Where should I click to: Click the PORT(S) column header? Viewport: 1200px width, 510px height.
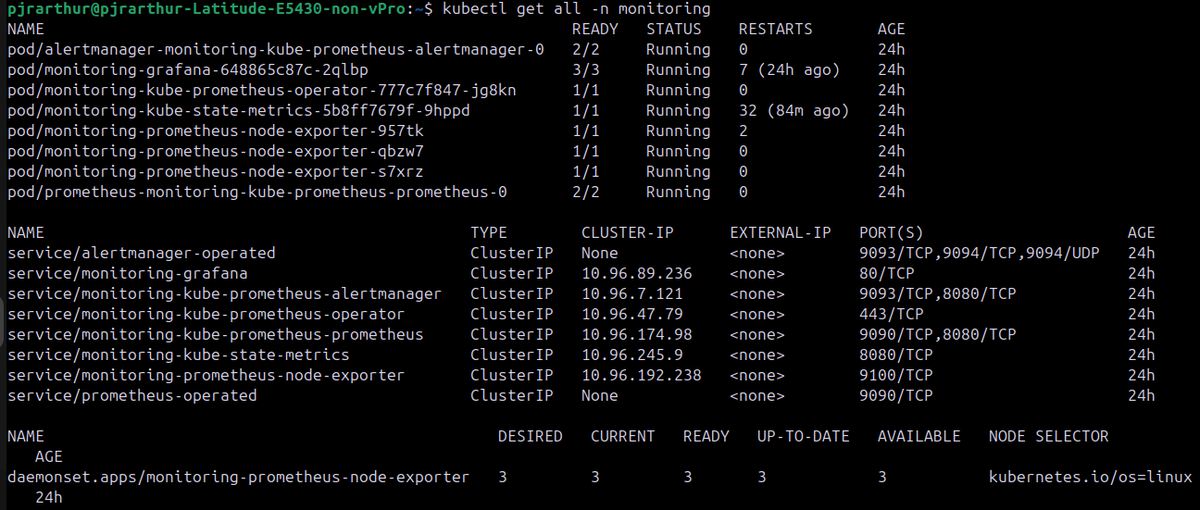pos(892,233)
